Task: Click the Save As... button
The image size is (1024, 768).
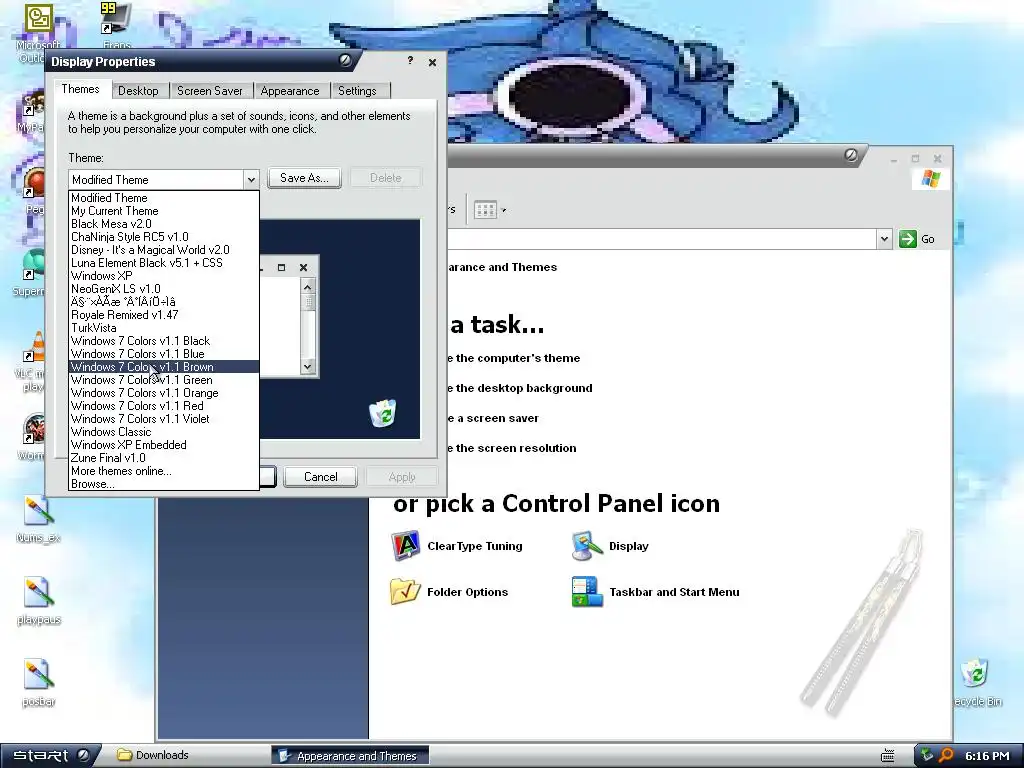Action: tap(304, 178)
